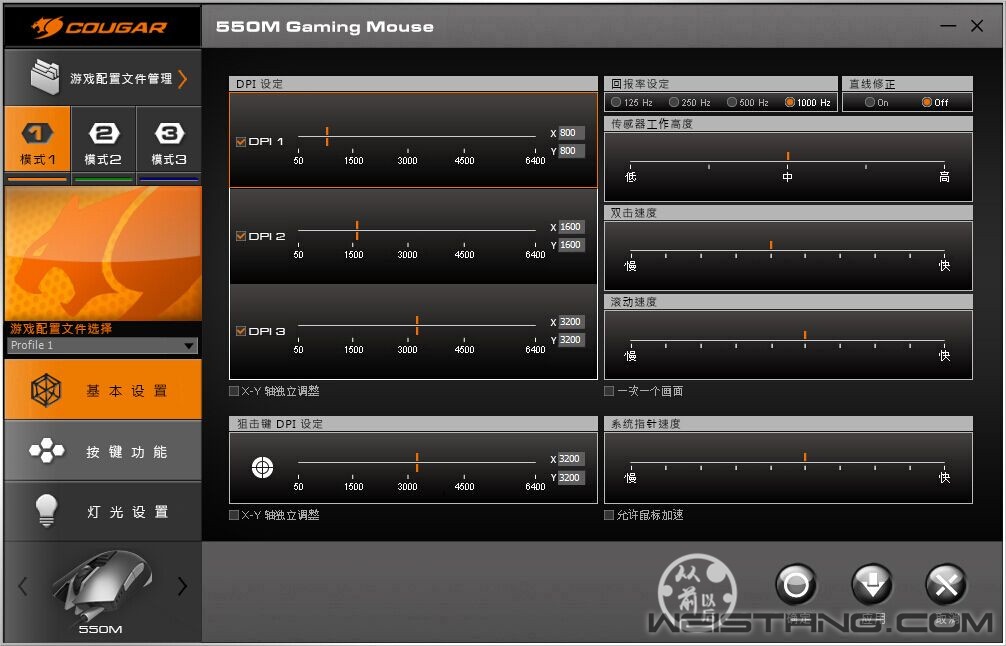Minimize the 550M Gaming Mouse window
The height and width of the screenshot is (646, 1006).
(948, 26)
